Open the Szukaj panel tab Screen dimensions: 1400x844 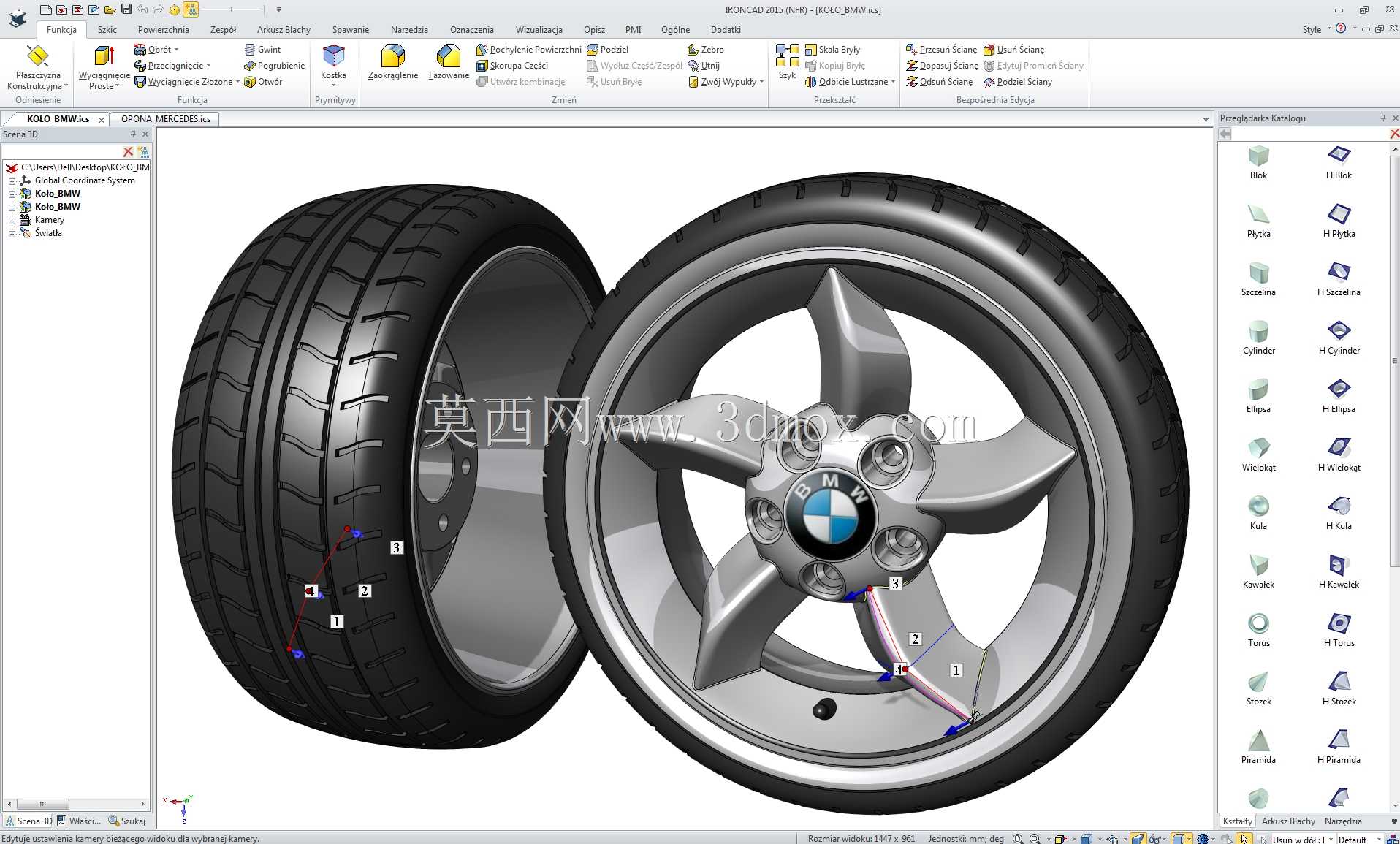coord(127,821)
